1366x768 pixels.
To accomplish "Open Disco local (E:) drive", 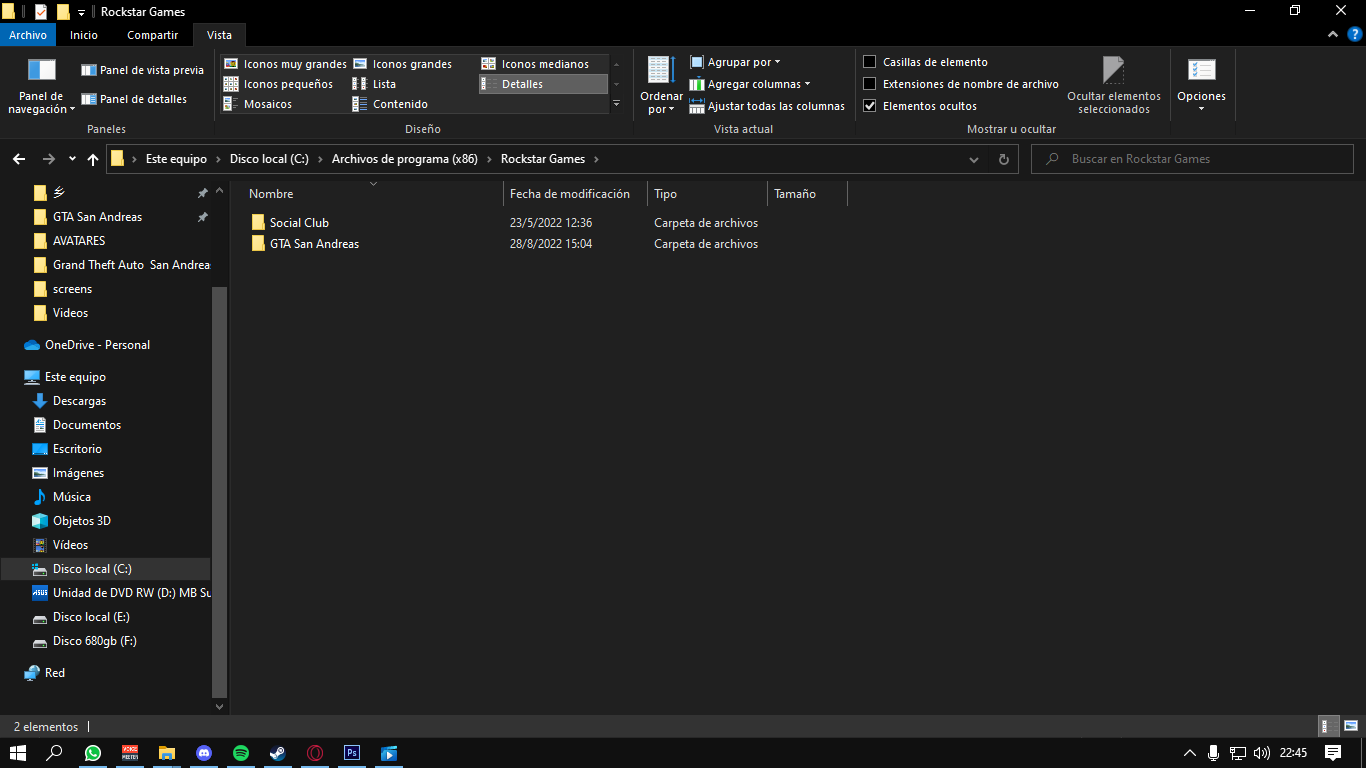I will [91, 617].
